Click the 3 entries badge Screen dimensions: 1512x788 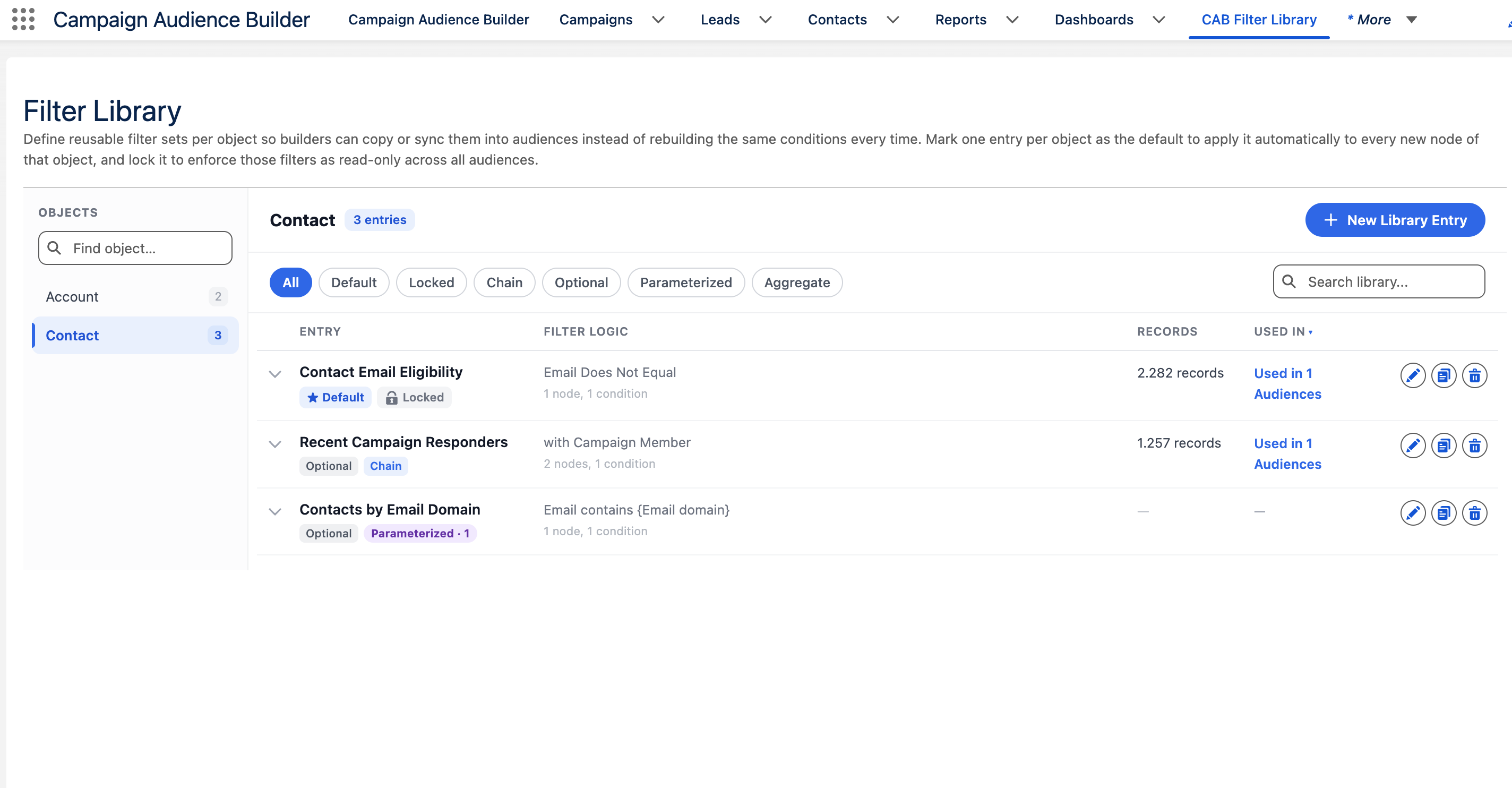click(x=379, y=220)
